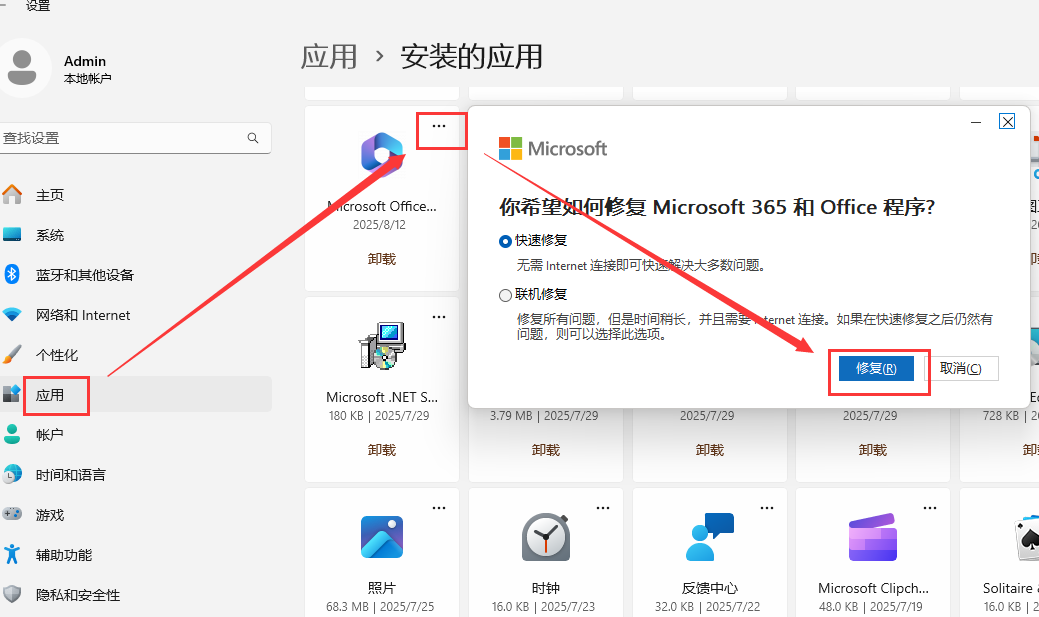Open more options menu for 照片
1039x617 pixels.
439,508
